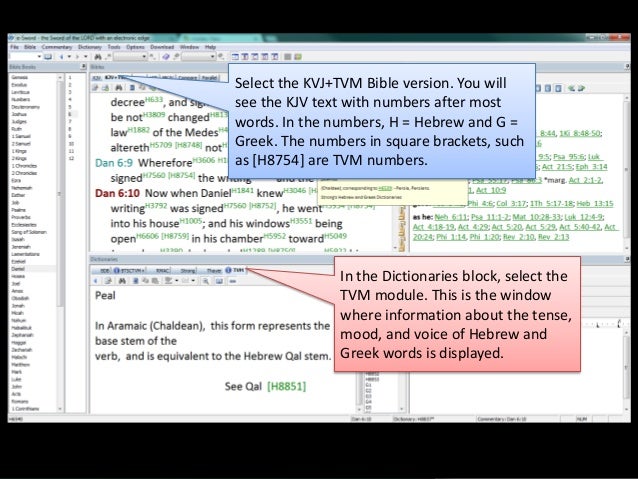Switch to the KJV Bible tab
638x479 pixels.
coord(96,78)
